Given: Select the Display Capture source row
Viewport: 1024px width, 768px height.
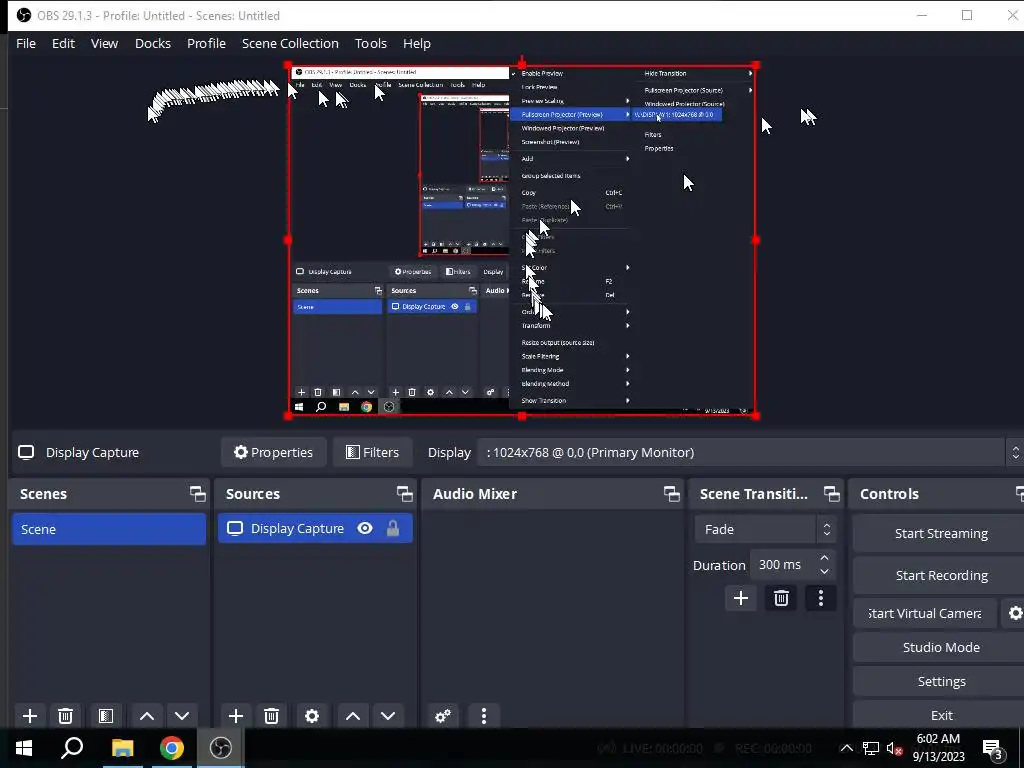Looking at the screenshot, I should click(315, 528).
